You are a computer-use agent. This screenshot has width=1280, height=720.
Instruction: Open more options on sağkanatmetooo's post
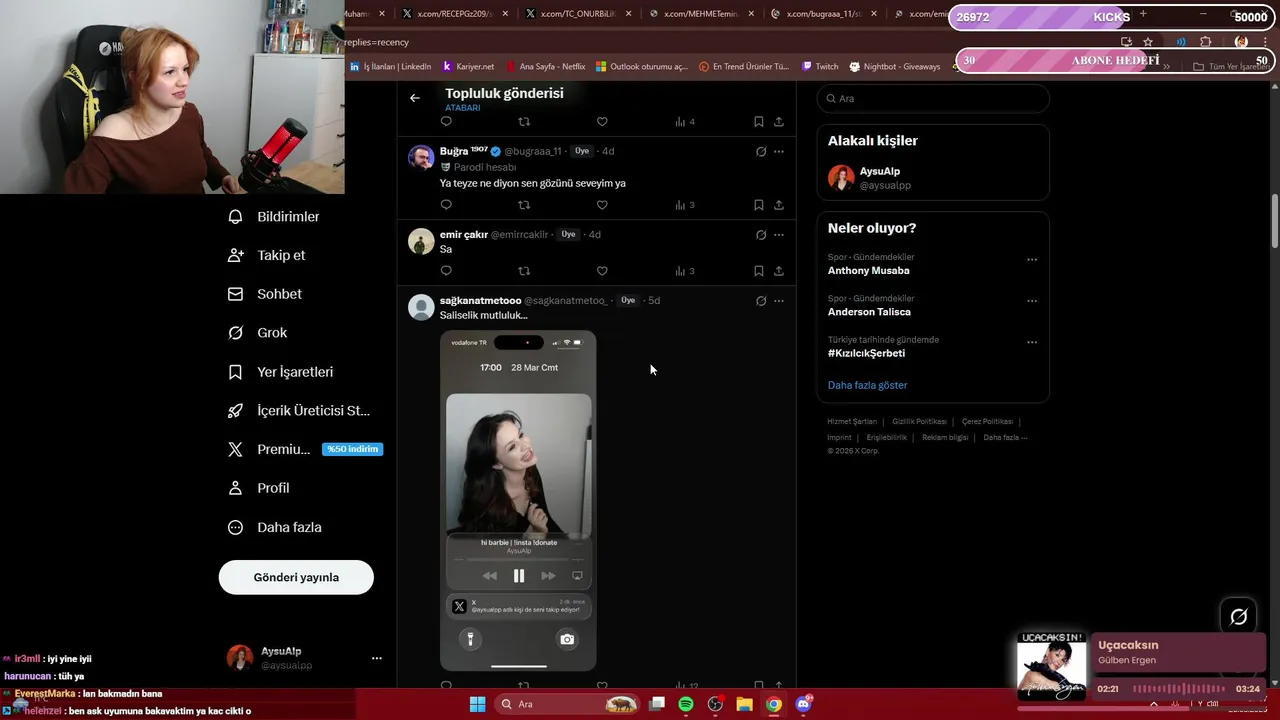click(779, 301)
